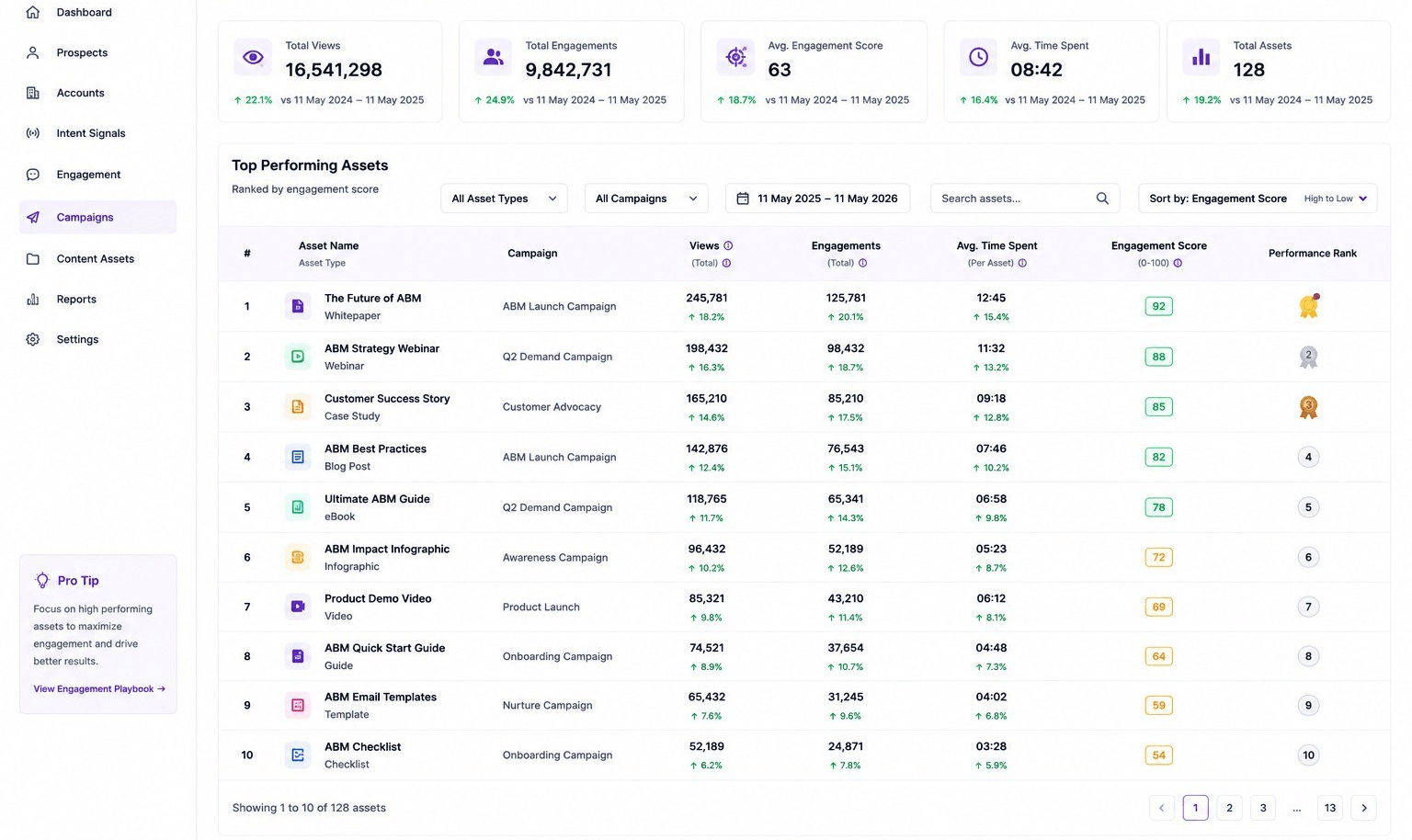Go to page 2 of results

click(x=1229, y=808)
